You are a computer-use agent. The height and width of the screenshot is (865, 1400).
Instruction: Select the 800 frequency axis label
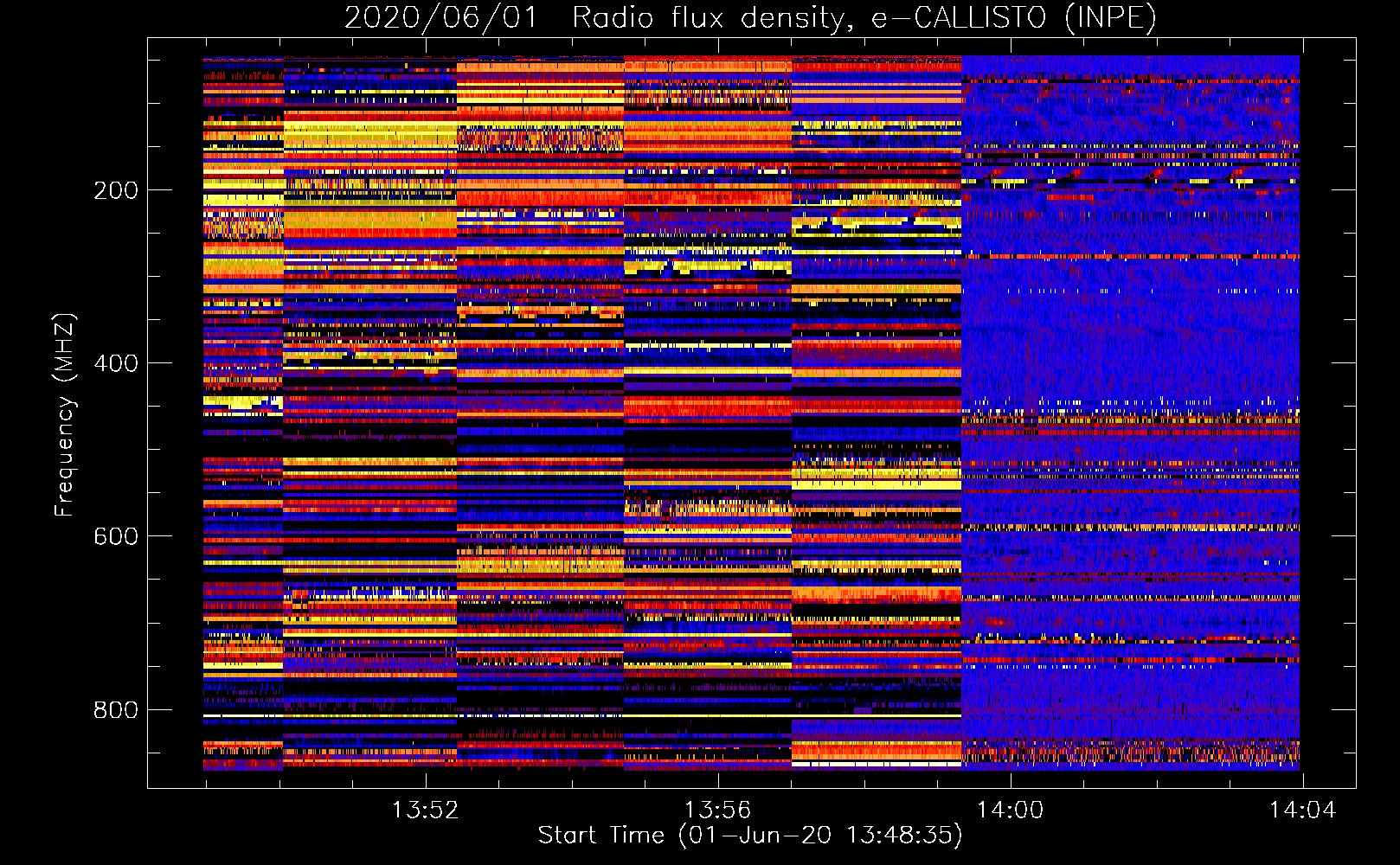tap(116, 710)
